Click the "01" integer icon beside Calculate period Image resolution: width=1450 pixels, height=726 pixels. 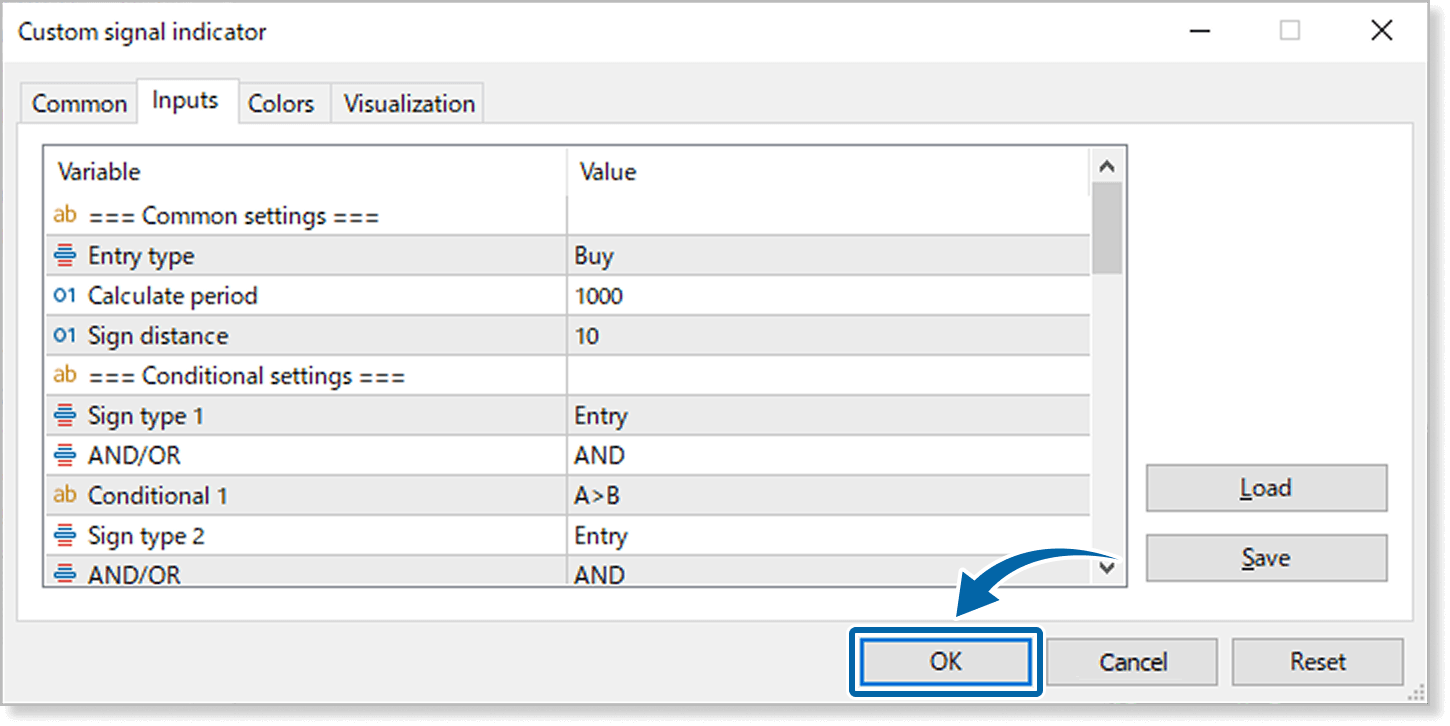coord(65,295)
